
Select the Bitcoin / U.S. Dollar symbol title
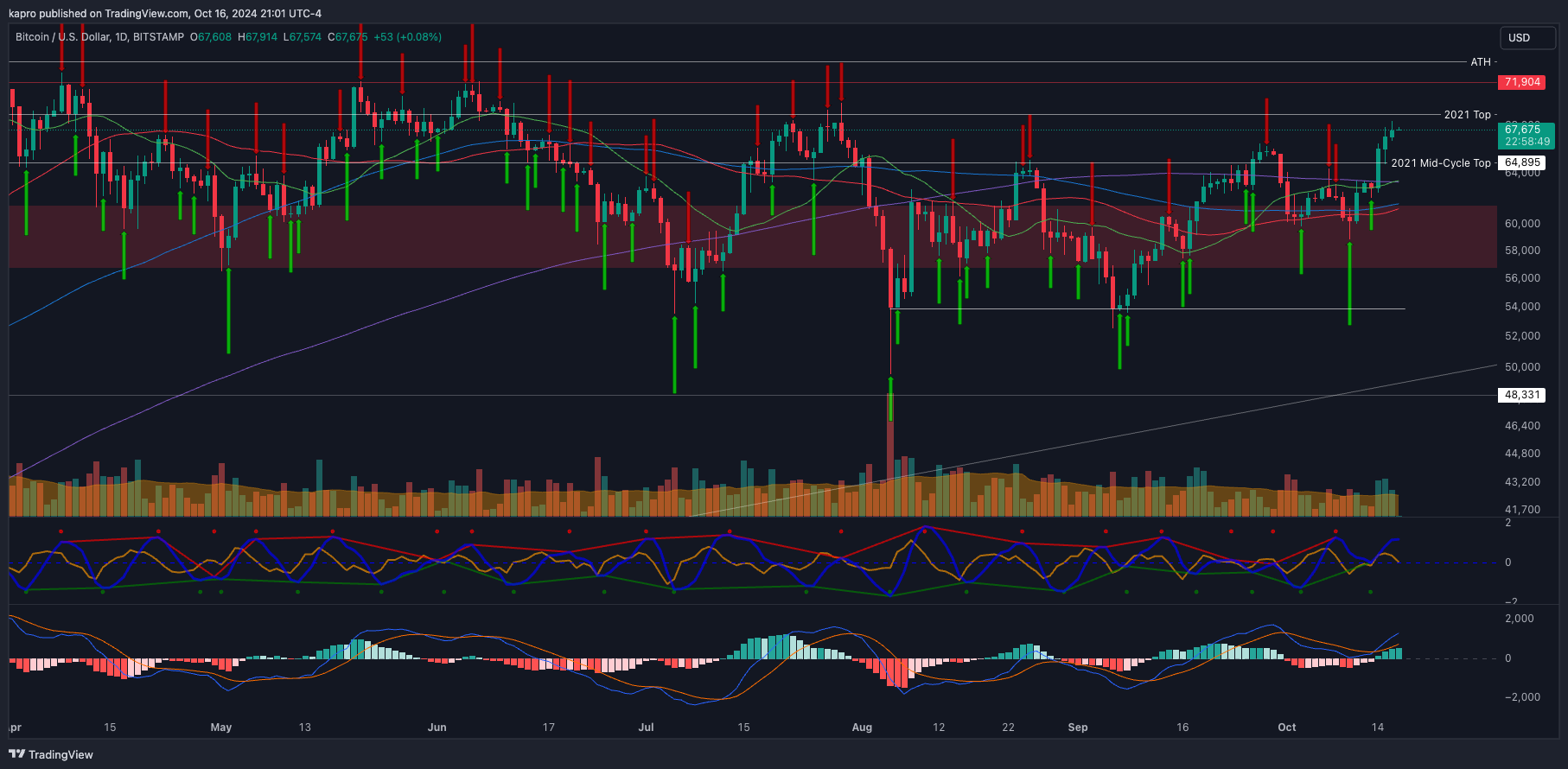point(99,37)
